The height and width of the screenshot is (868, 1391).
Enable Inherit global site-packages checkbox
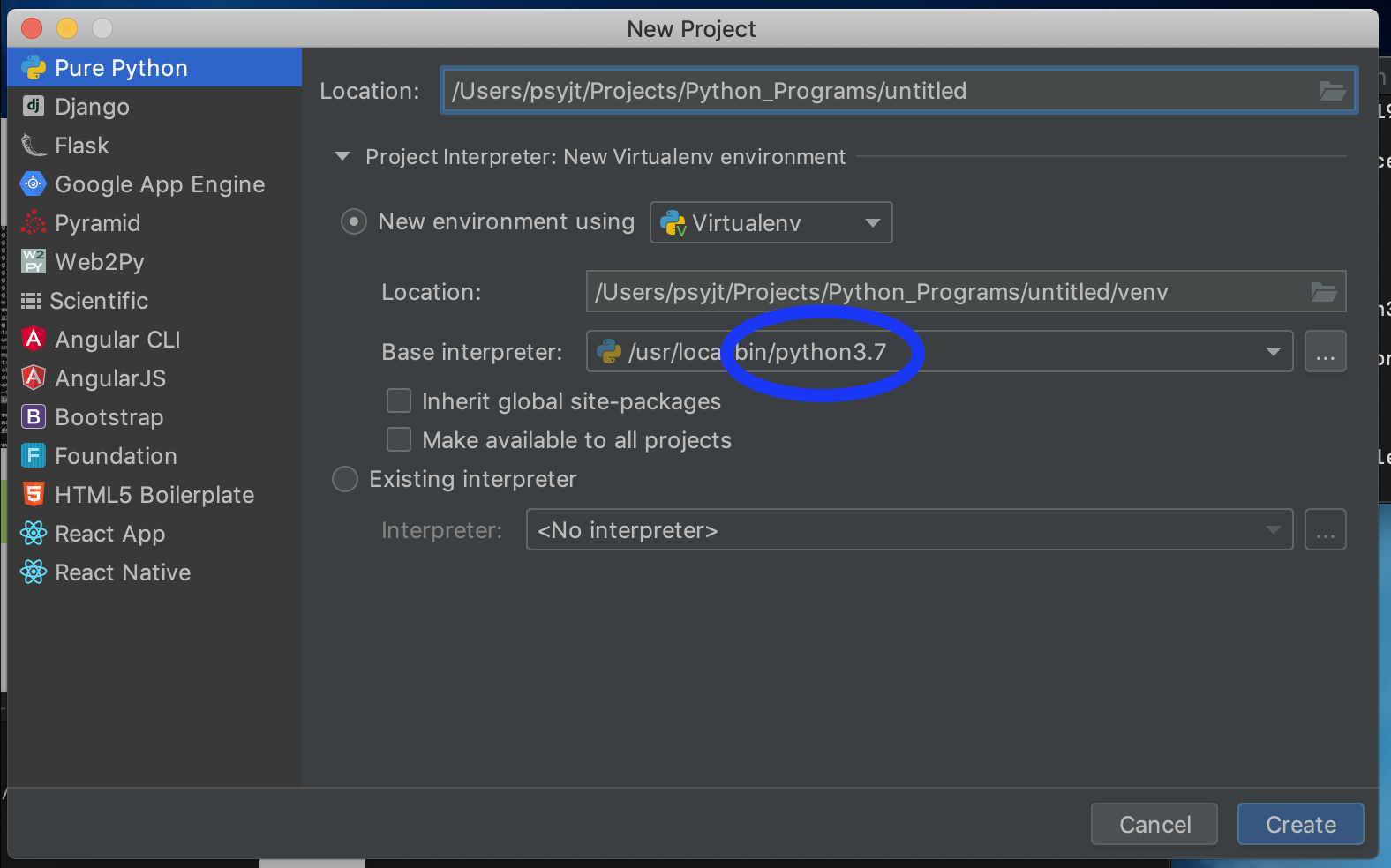(x=399, y=401)
